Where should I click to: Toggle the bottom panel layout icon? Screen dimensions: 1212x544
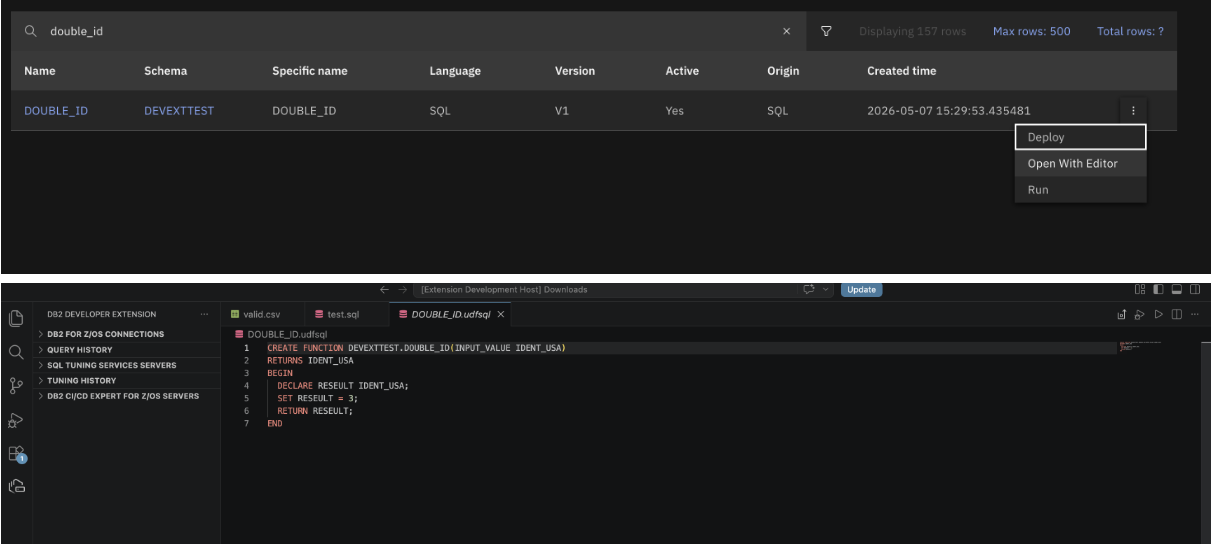(1178, 290)
